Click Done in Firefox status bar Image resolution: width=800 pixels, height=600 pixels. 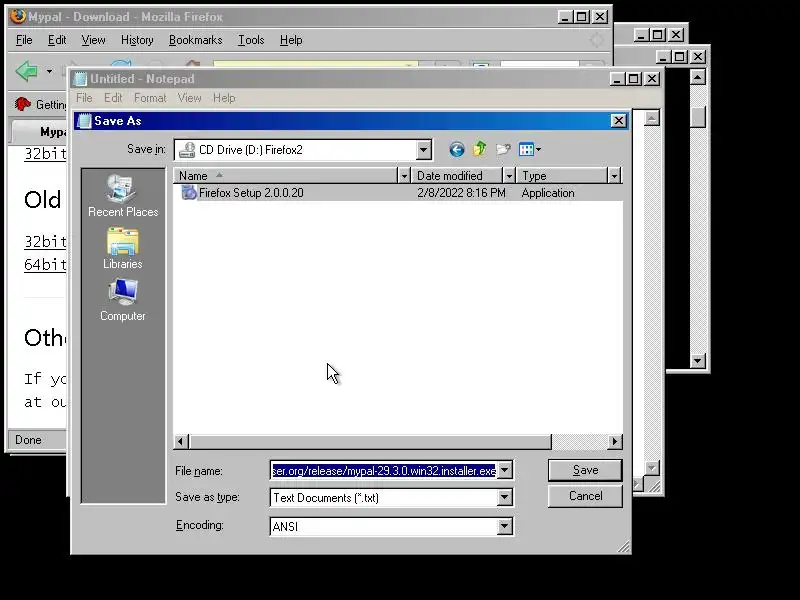28,440
